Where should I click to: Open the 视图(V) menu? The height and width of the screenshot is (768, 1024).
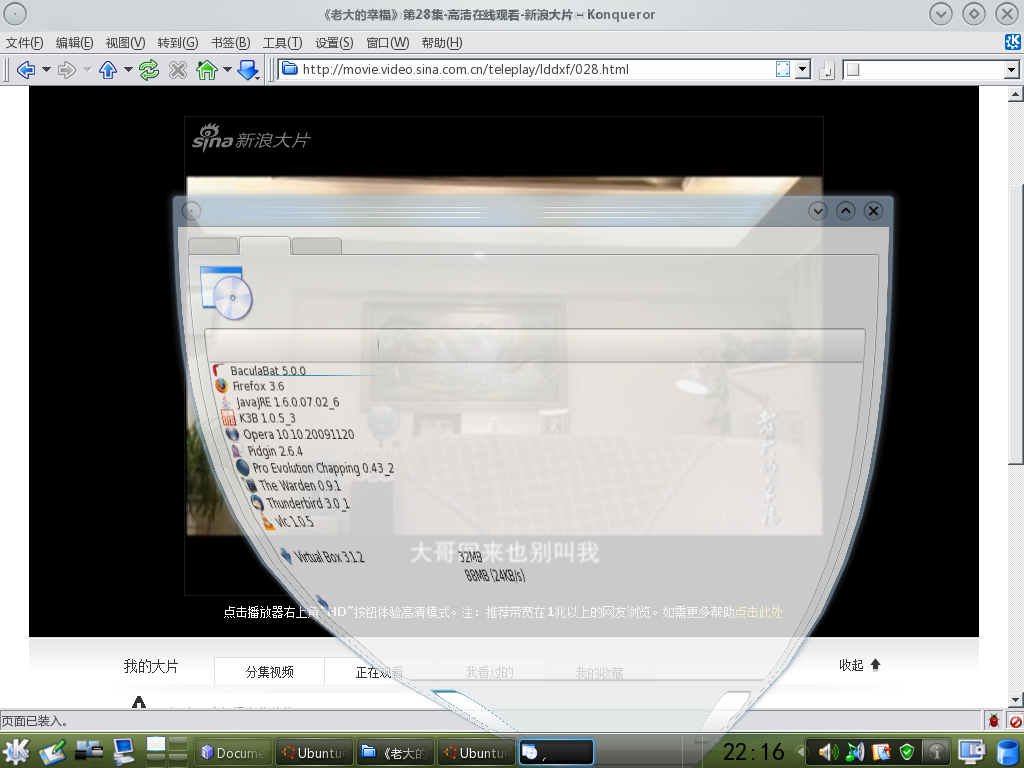coord(125,42)
